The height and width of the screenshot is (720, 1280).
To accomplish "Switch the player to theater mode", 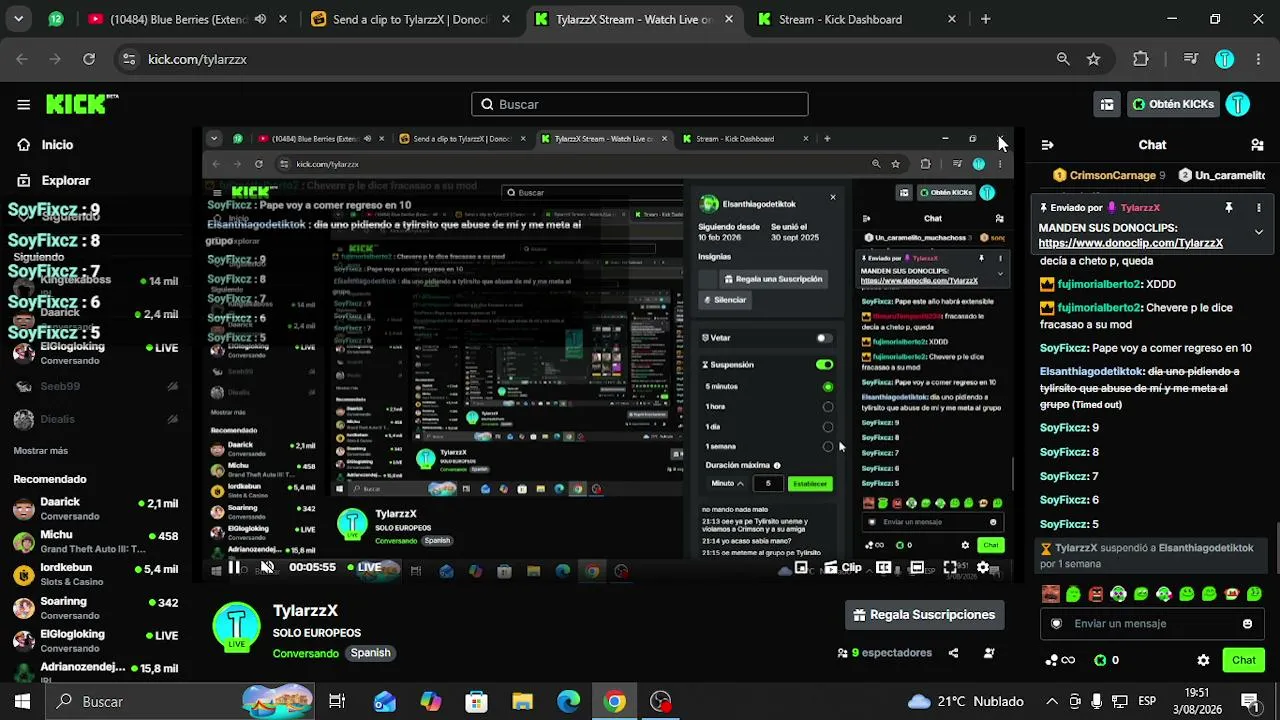I will coord(916,567).
